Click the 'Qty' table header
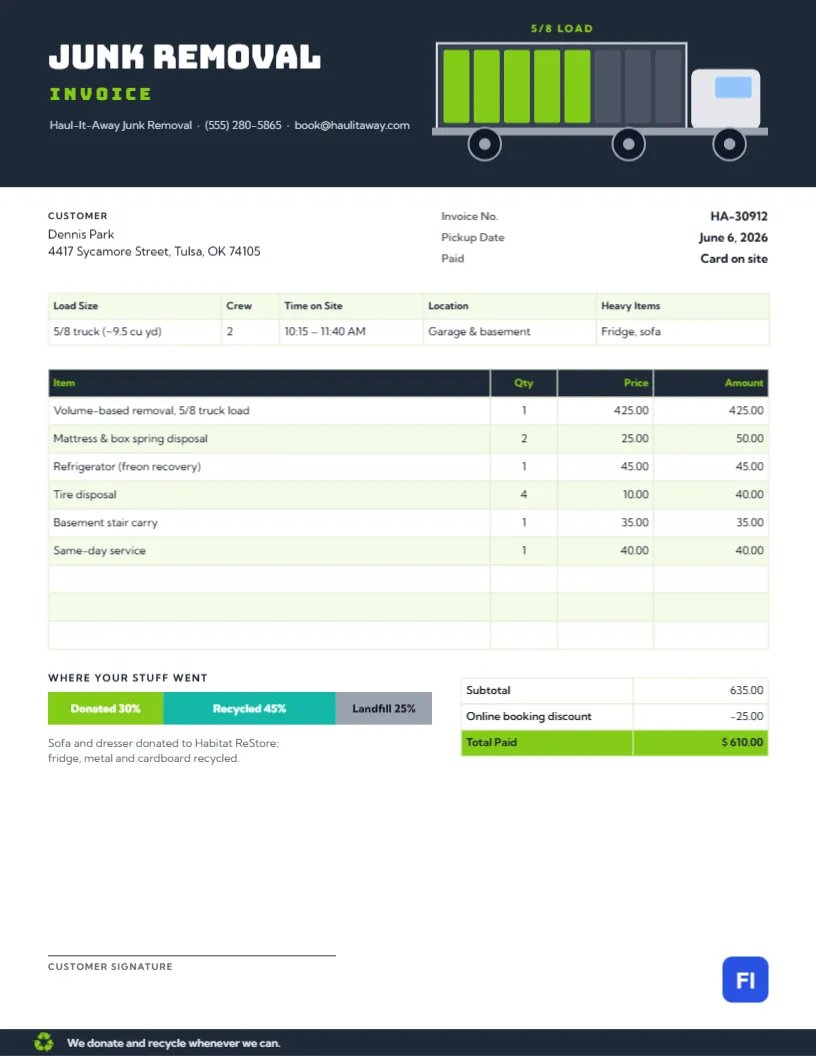816x1056 pixels. coord(523,383)
